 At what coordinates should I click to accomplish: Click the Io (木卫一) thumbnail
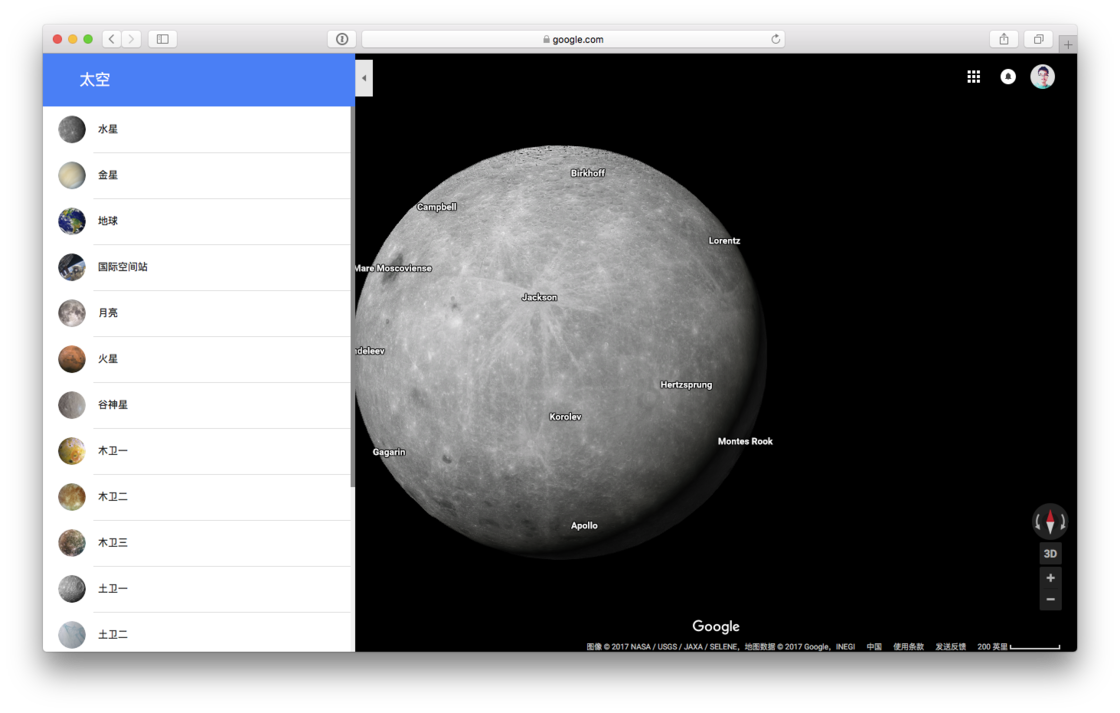(x=72, y=451)
